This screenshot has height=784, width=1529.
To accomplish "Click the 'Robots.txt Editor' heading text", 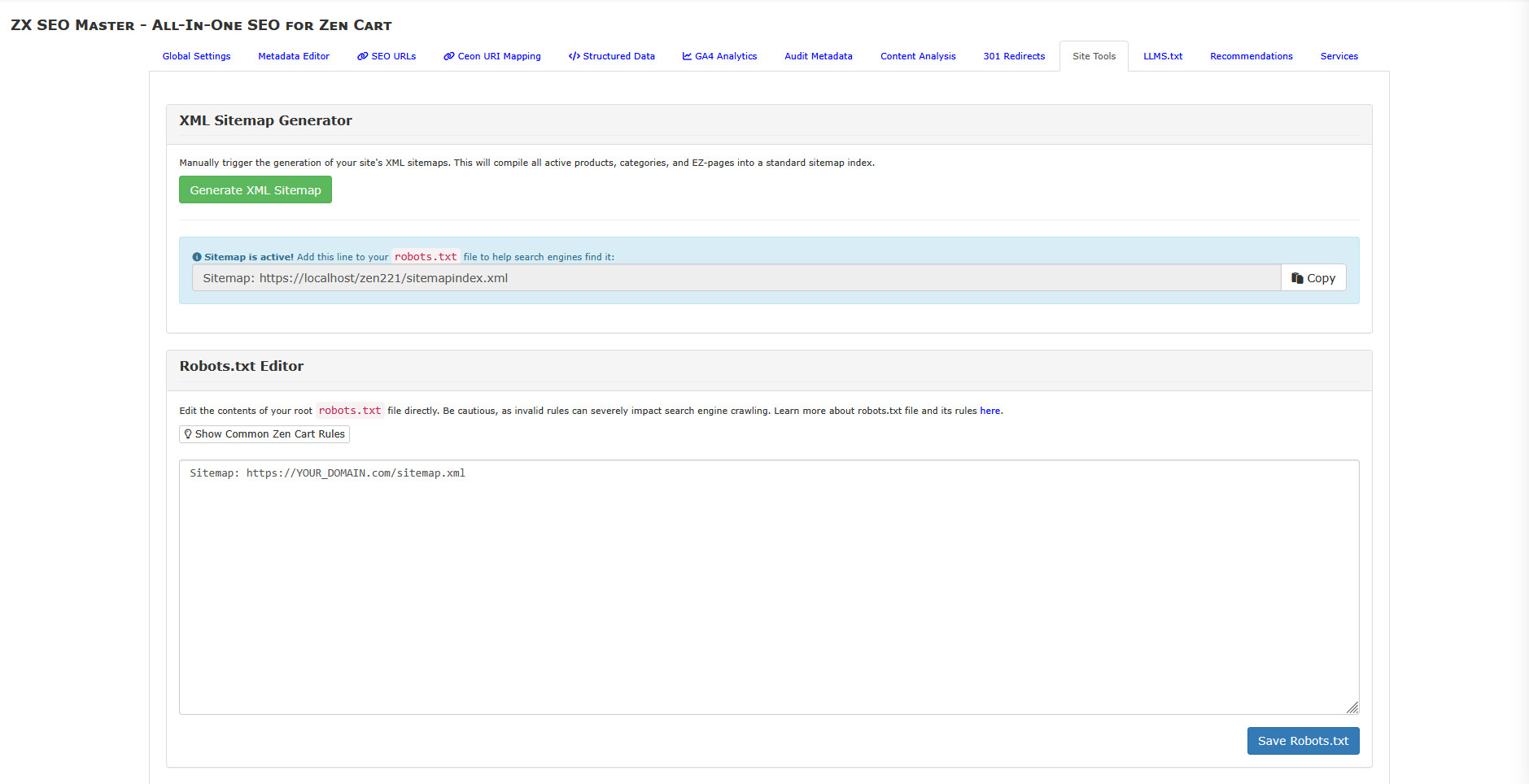I will pos(242,366).
